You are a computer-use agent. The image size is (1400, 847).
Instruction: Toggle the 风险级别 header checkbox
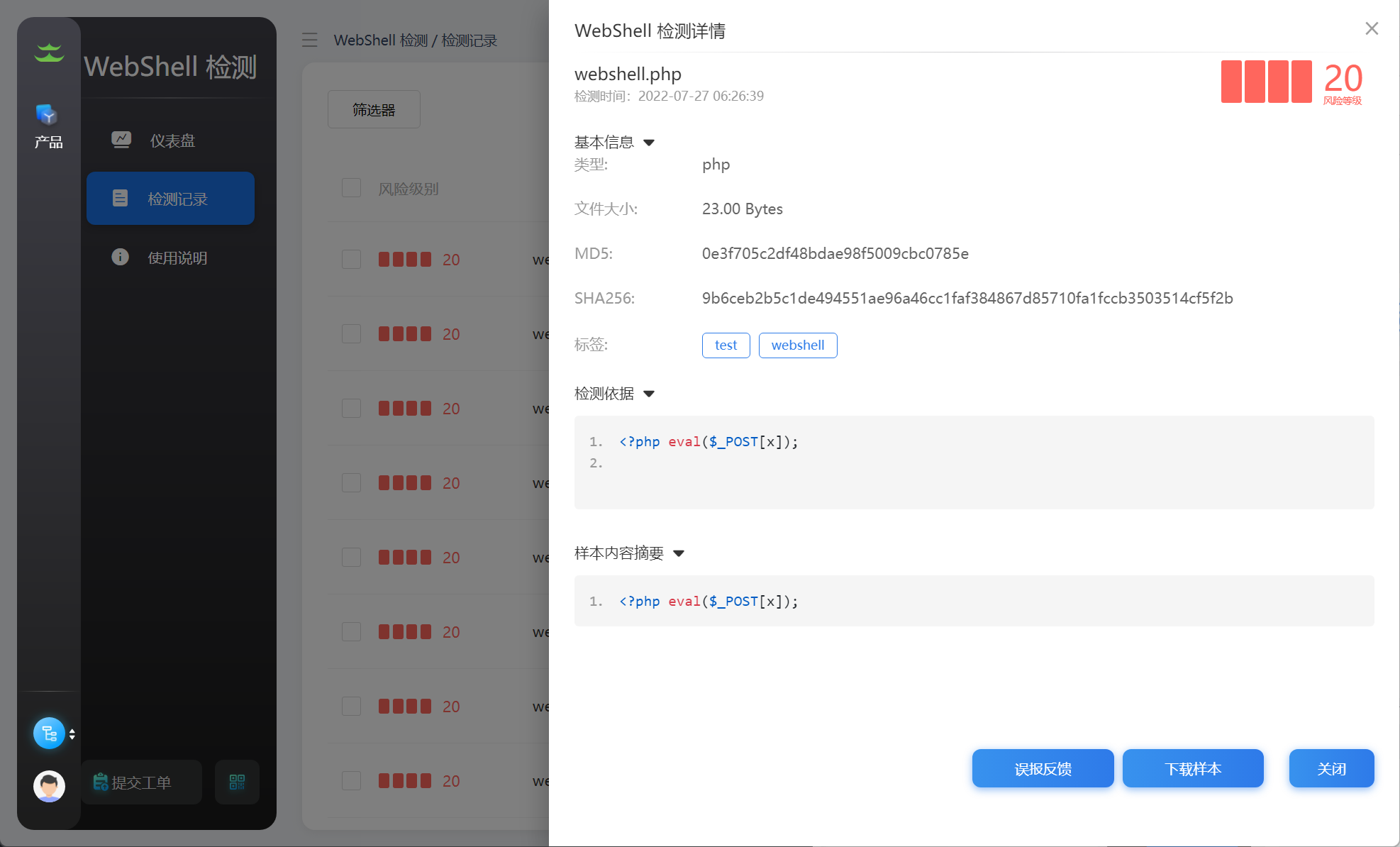pyautogui.click(x=351, y=188)
